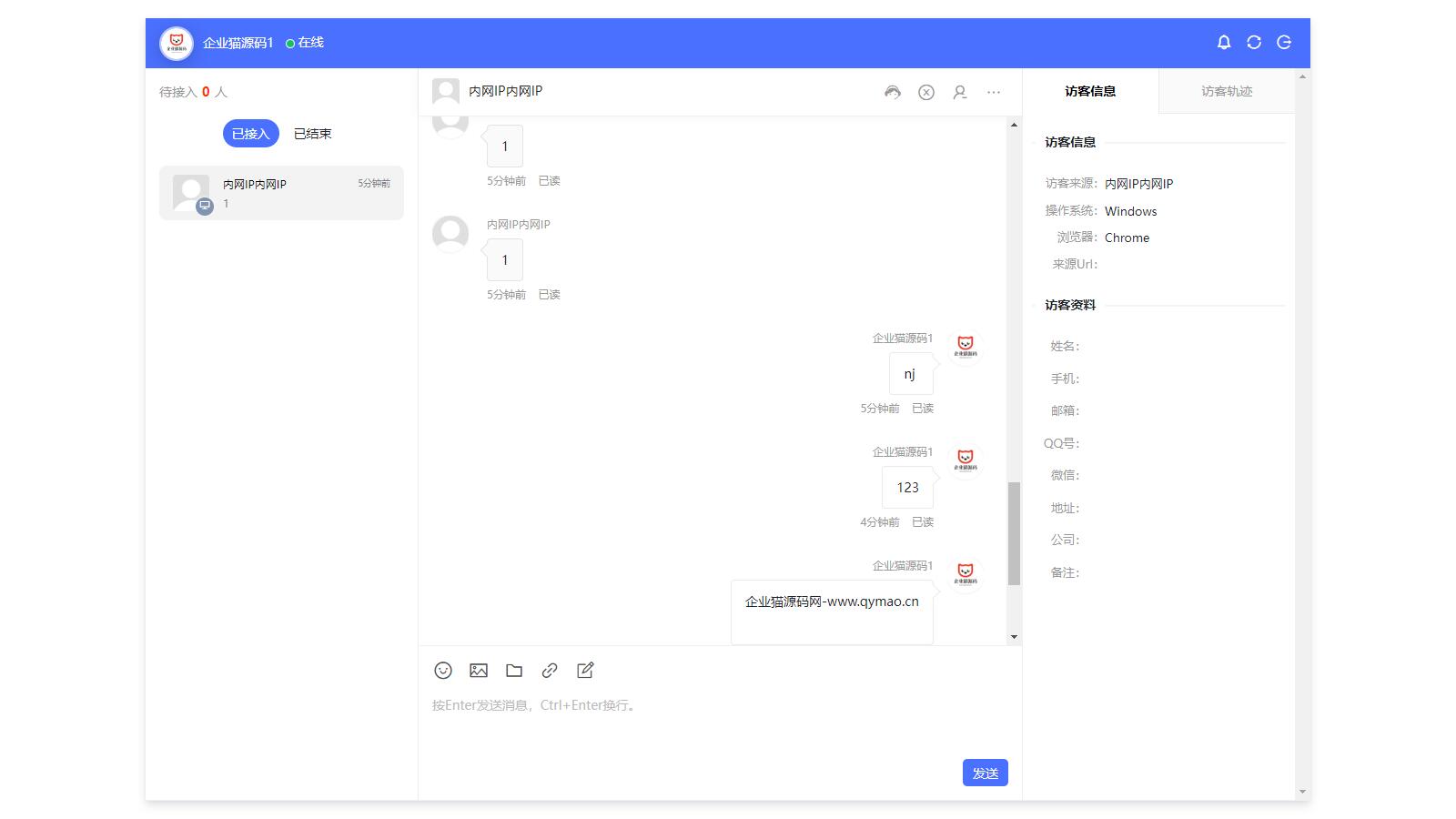This screenshot has width=1456, height=819.
Task: Remove the visitor using the person icon
Action: point(960,92)
